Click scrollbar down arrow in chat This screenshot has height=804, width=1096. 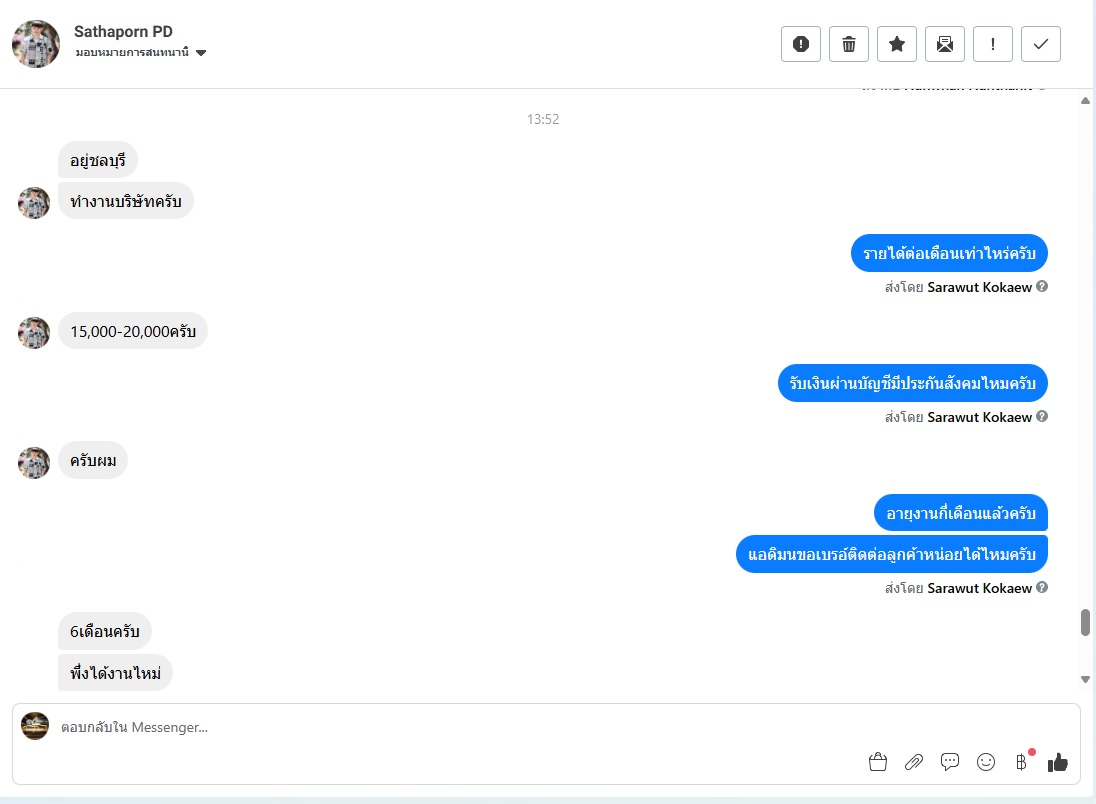tap(1085, 679)
